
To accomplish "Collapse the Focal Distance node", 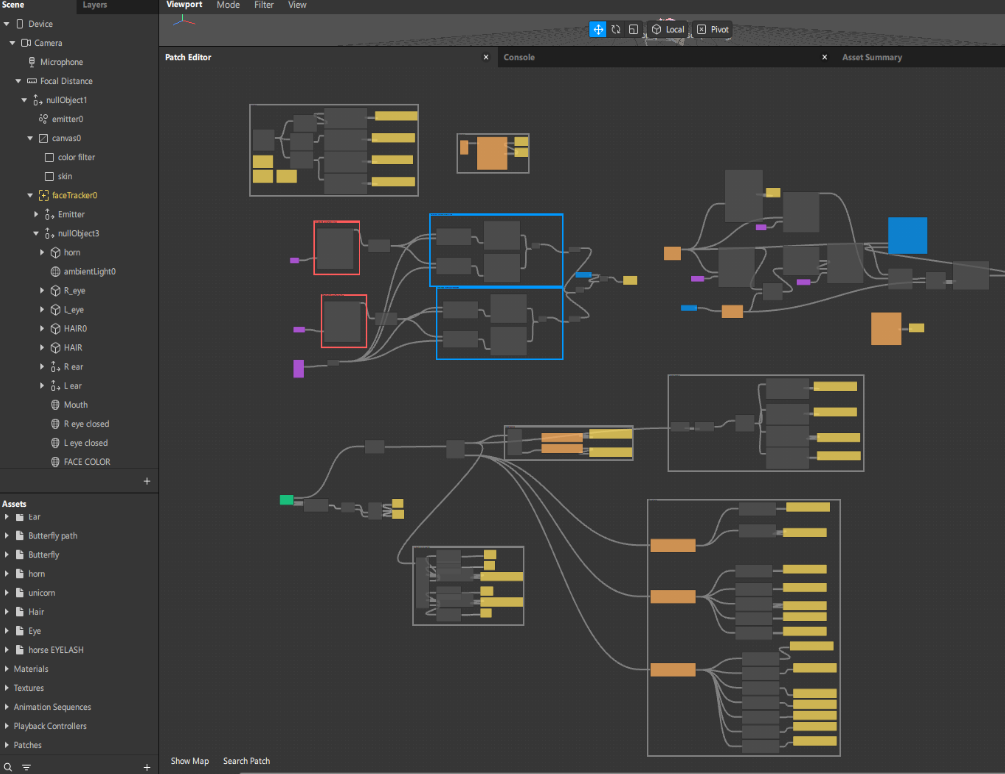I will click(18, 81).
